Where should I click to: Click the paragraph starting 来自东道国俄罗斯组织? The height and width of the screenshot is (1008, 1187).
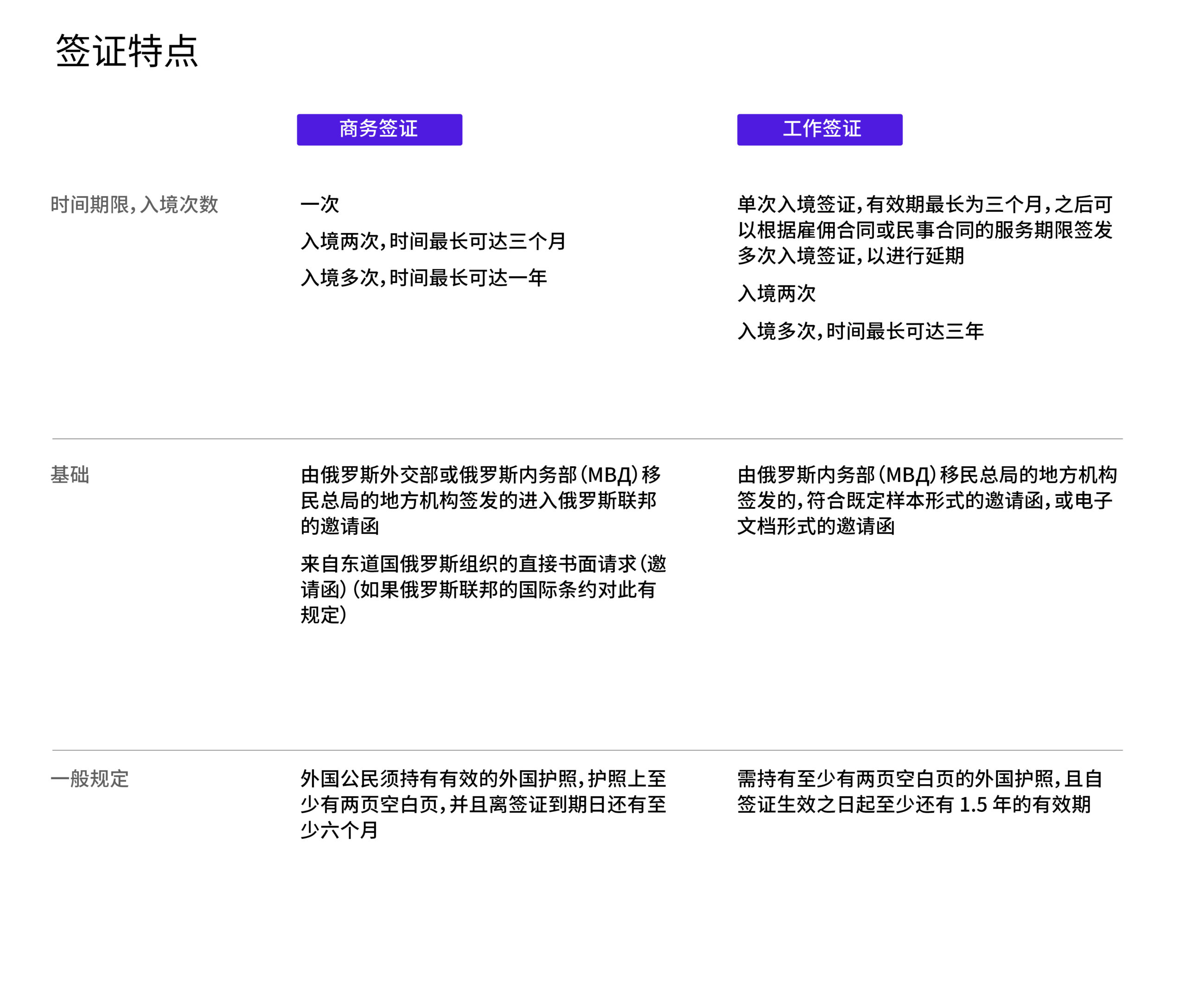[483, 590]
